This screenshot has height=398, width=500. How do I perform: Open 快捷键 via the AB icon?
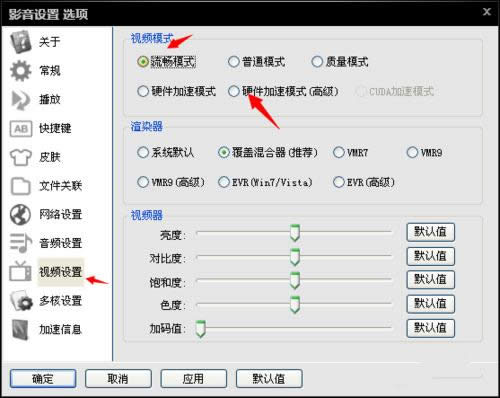(21, 129)
